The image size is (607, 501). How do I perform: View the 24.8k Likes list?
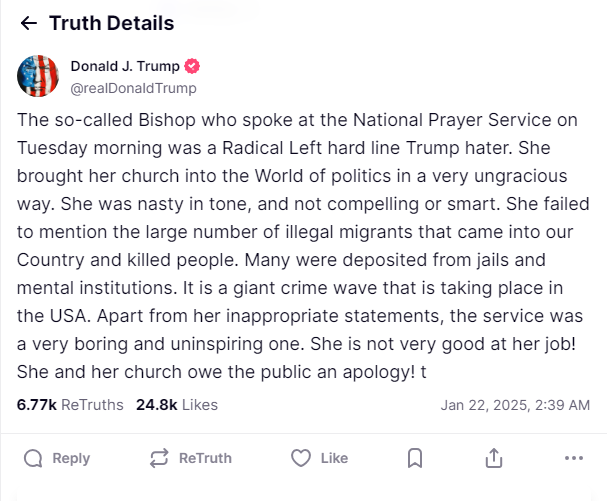tap(177, 405)
